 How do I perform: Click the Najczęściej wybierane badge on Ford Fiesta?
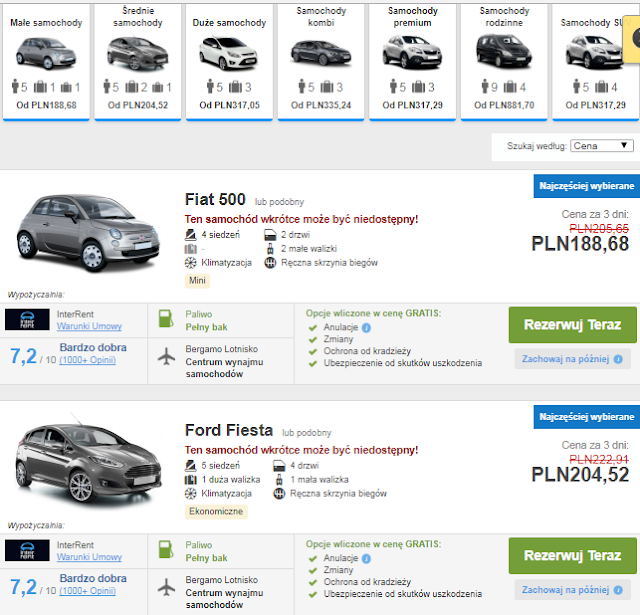pos(587,417)
